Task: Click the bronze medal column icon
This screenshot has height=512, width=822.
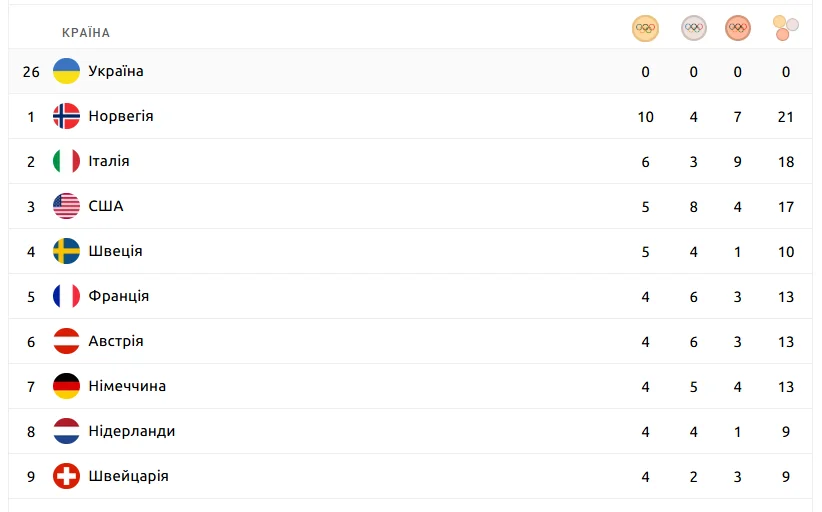Action: tap(737, 28)
